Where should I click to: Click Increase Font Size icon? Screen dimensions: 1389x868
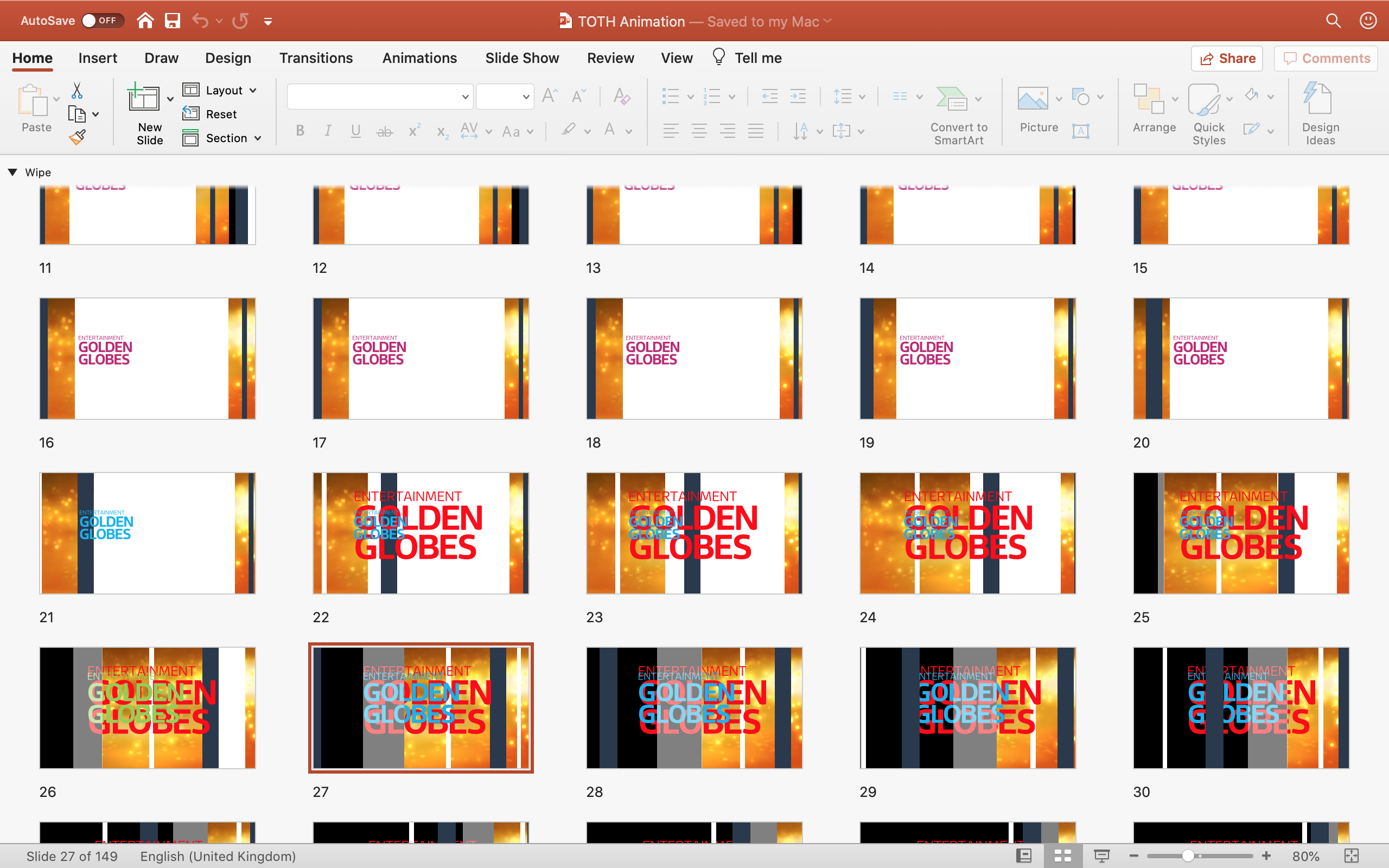(x=550, y=96)
